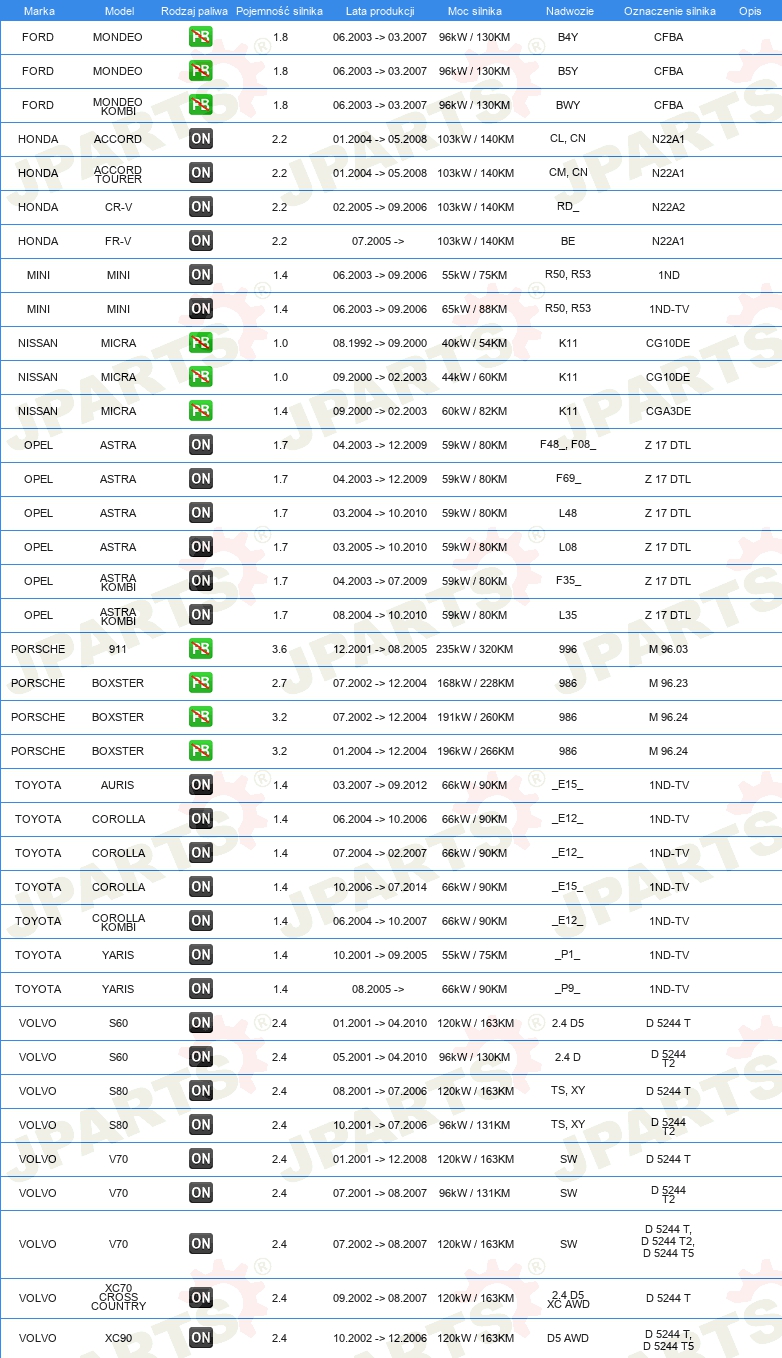Viewport: 782px width, 1358px height.
Task: Click the ON icon for Volvo S60 2.4 D5
Action: tap(201, 1023)
